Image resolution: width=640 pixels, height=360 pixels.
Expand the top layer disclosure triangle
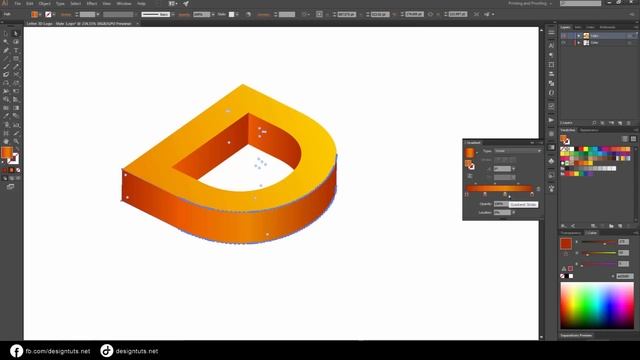578,36
